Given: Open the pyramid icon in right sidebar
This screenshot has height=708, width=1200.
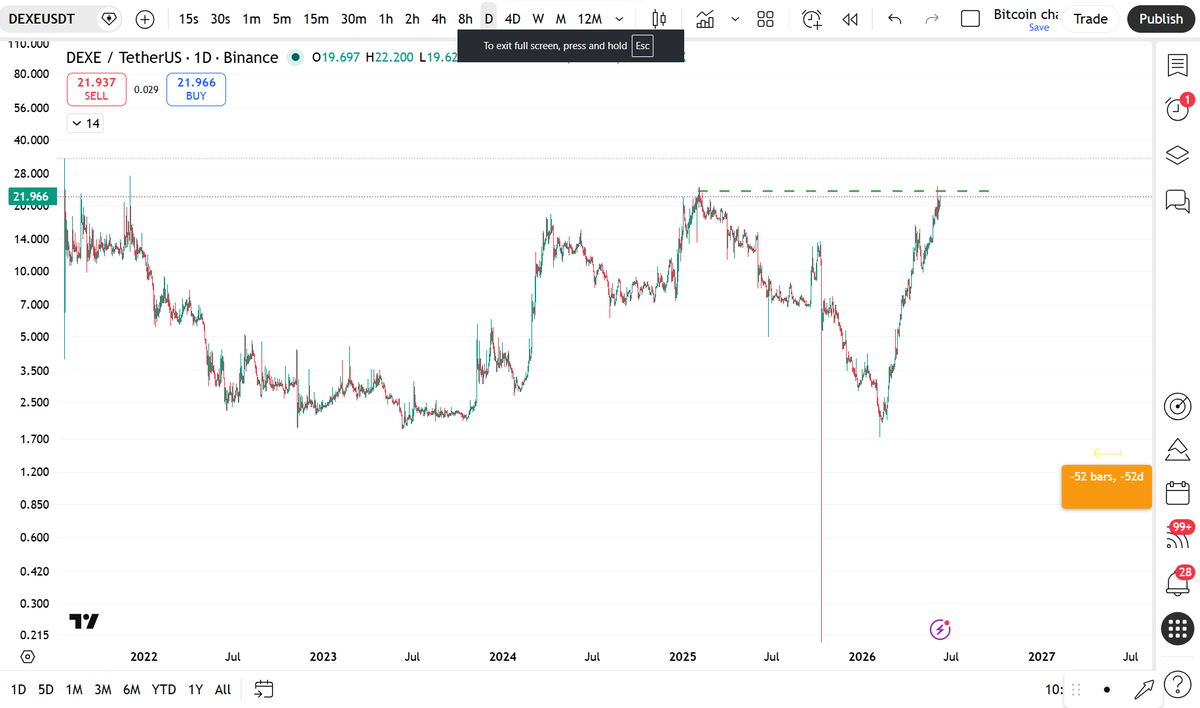Looking at the screenshot, I should click(x=1177, y=449).
